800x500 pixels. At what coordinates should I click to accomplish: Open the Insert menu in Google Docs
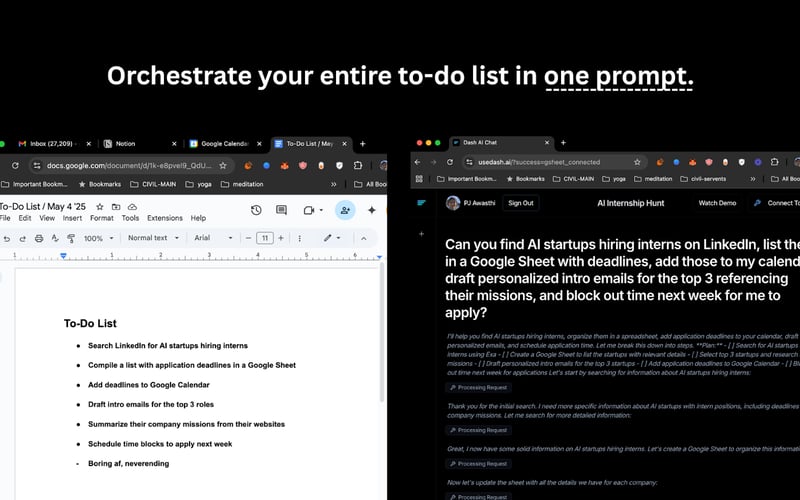pyautogui.click(x=72, y=218)
